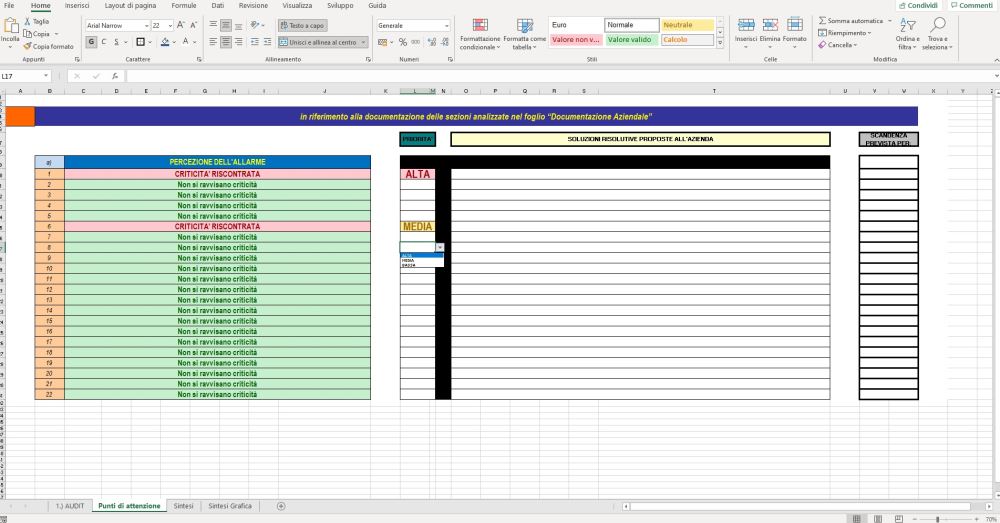Click the percent style icon
The height and width of the screenshot is (523, 1000).
click(402, 42)
